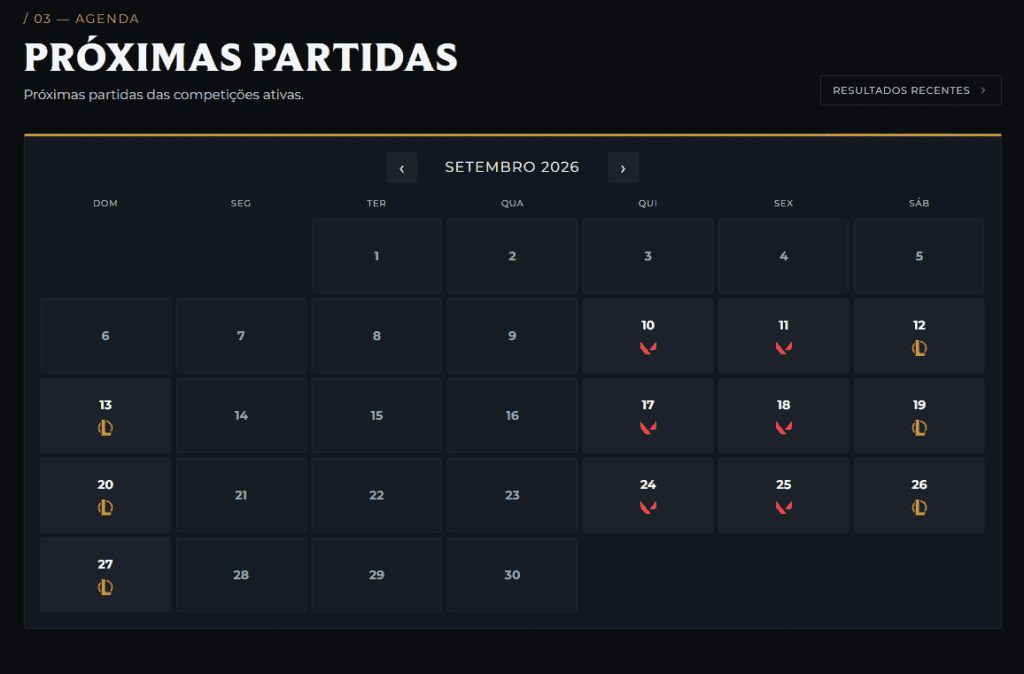Screen dimensions: 1024x674
Task: Click the League of Legends icon on day 20
Action: click(x=105, y=507)
